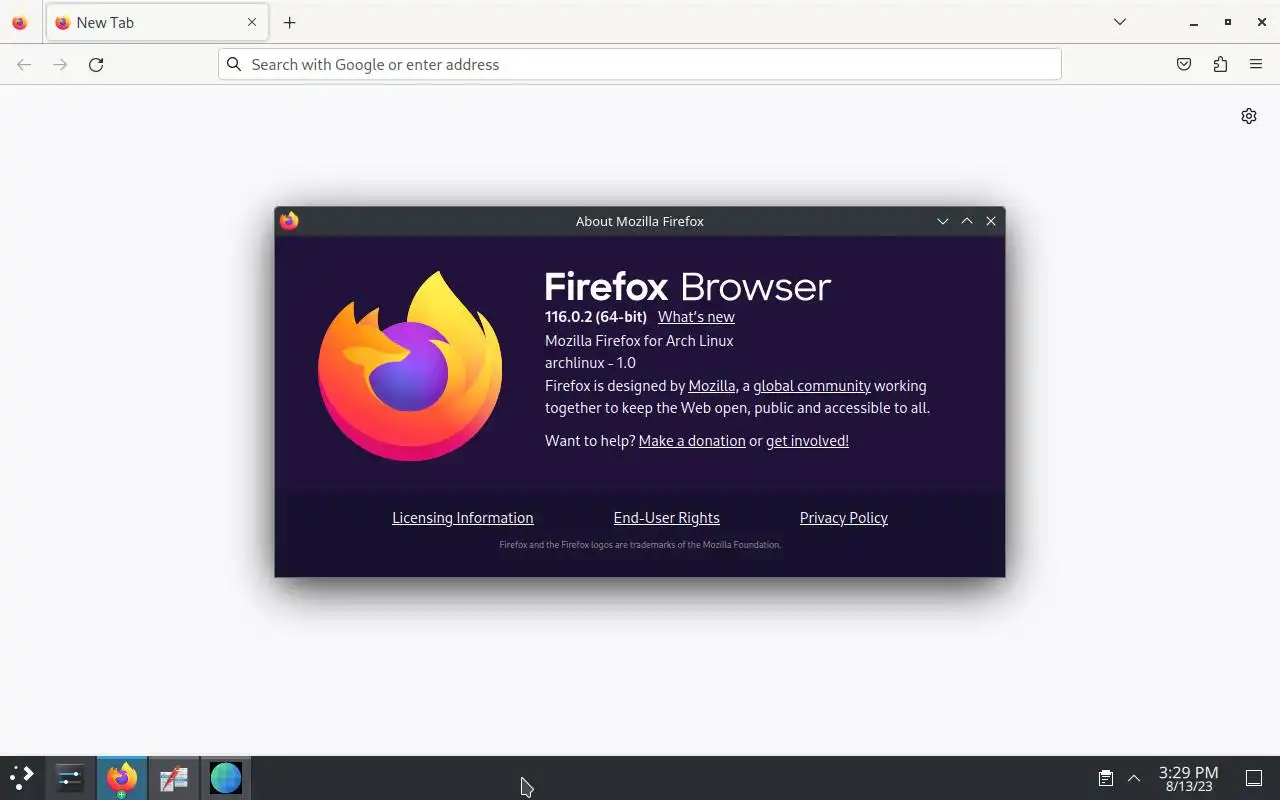Shade About Mozilla Firefox dialog with down chevron
The height and width of the screenshot is (800, 1280).
942,221
